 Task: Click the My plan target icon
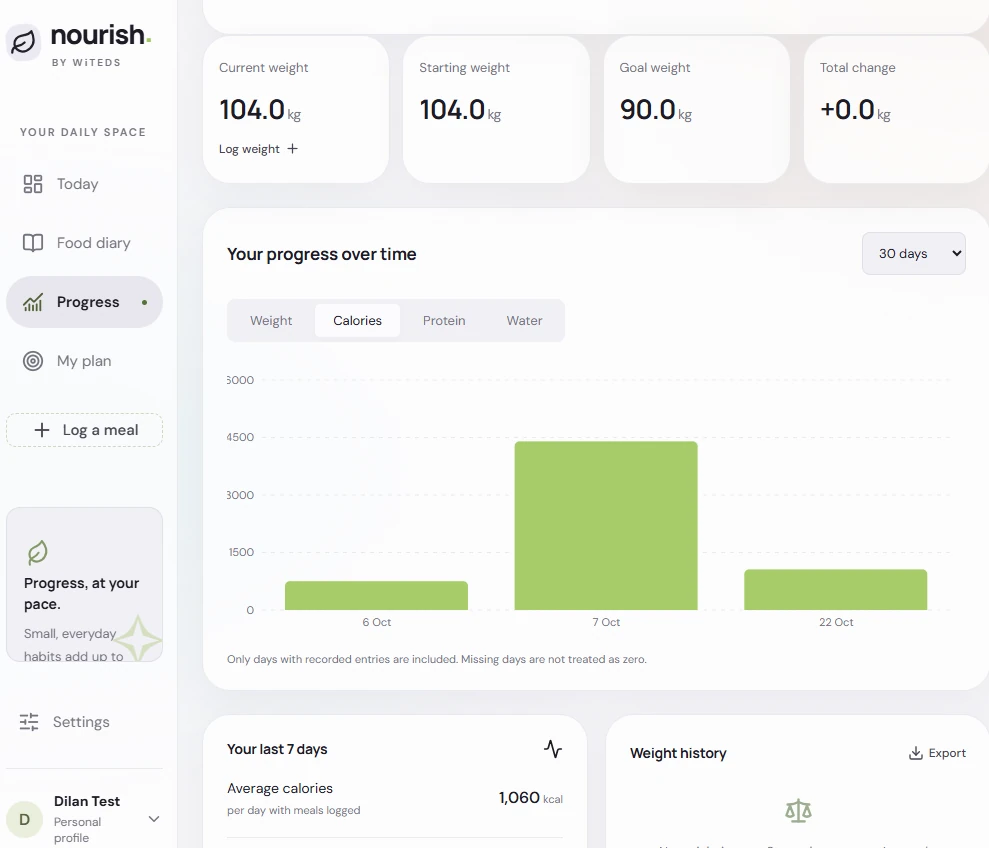(33, 361)
